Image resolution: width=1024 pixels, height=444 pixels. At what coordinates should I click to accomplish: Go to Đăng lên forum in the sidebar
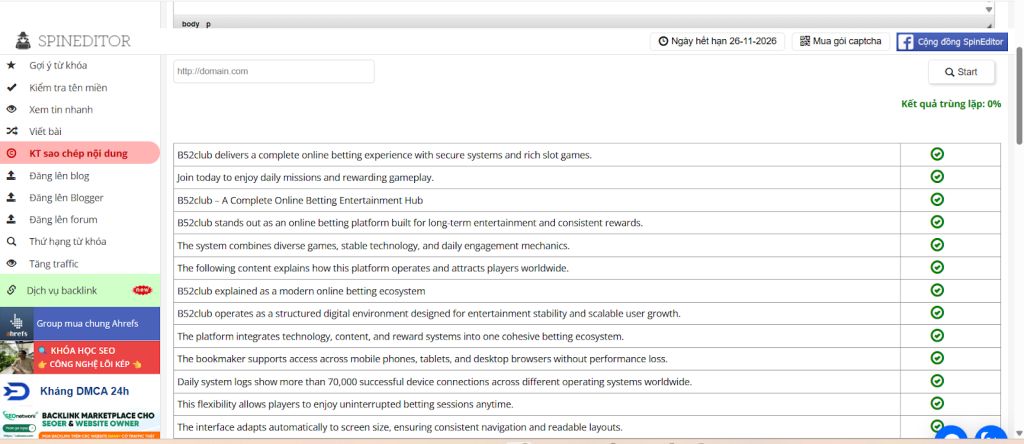63,220
